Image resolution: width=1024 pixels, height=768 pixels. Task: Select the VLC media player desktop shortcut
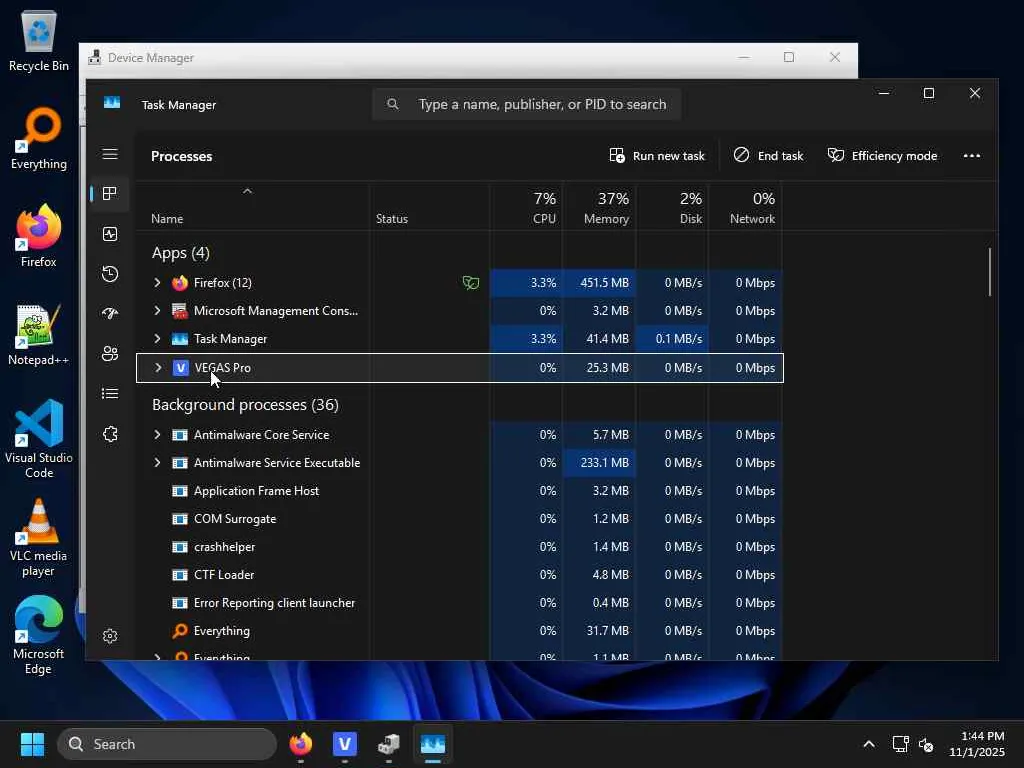[x=39, y=537]
